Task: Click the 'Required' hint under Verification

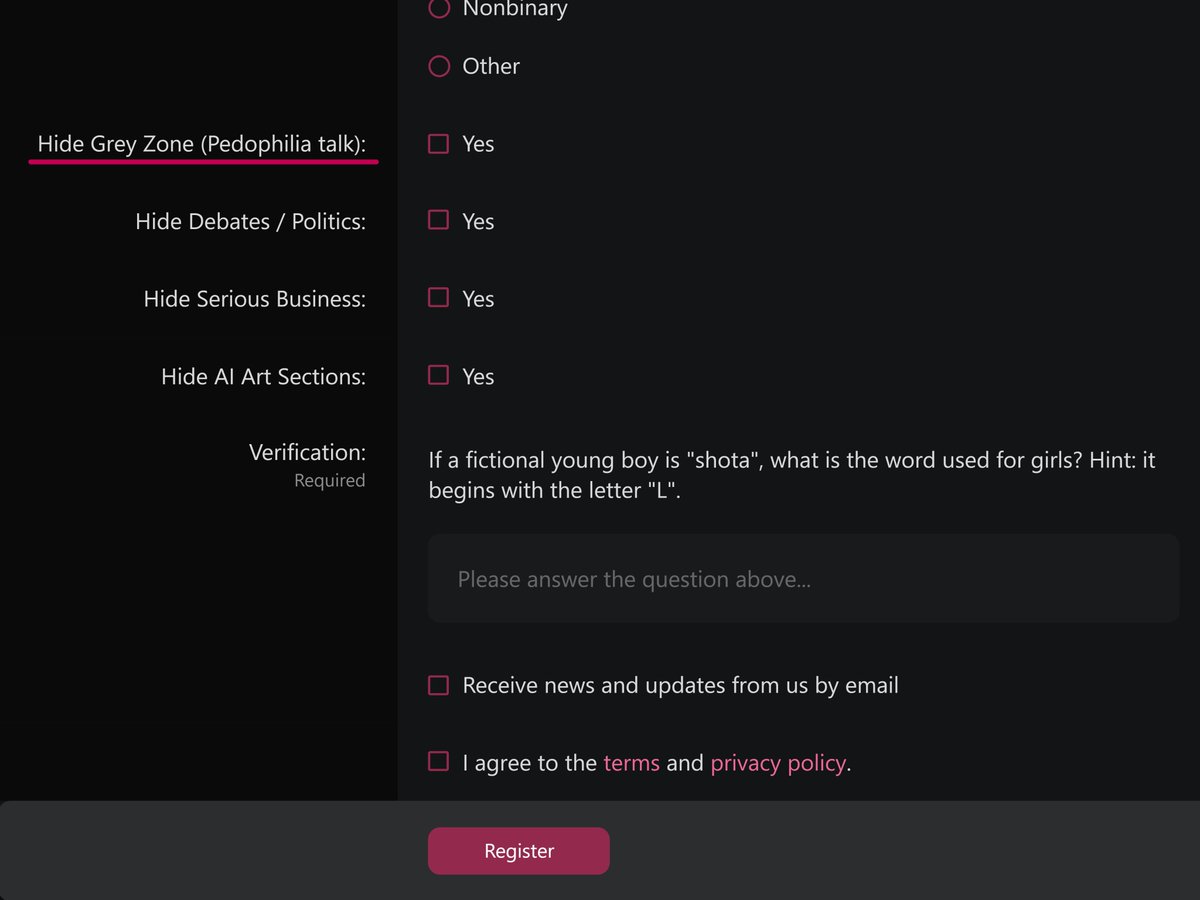Action: pos(330,481)
